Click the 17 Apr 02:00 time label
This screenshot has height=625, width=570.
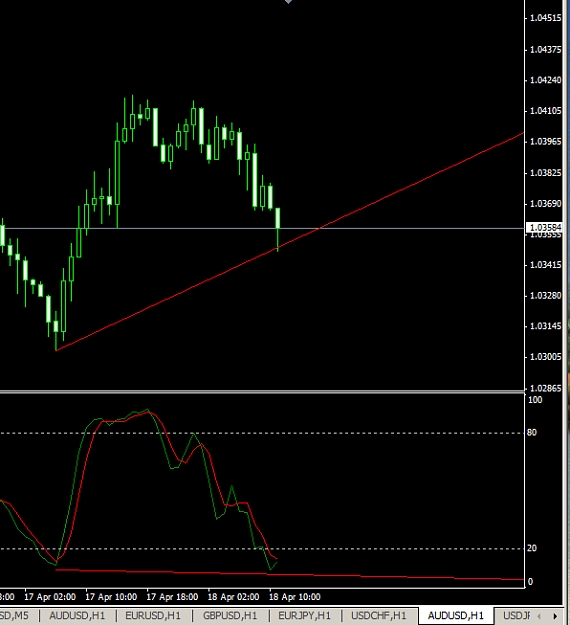50,597
